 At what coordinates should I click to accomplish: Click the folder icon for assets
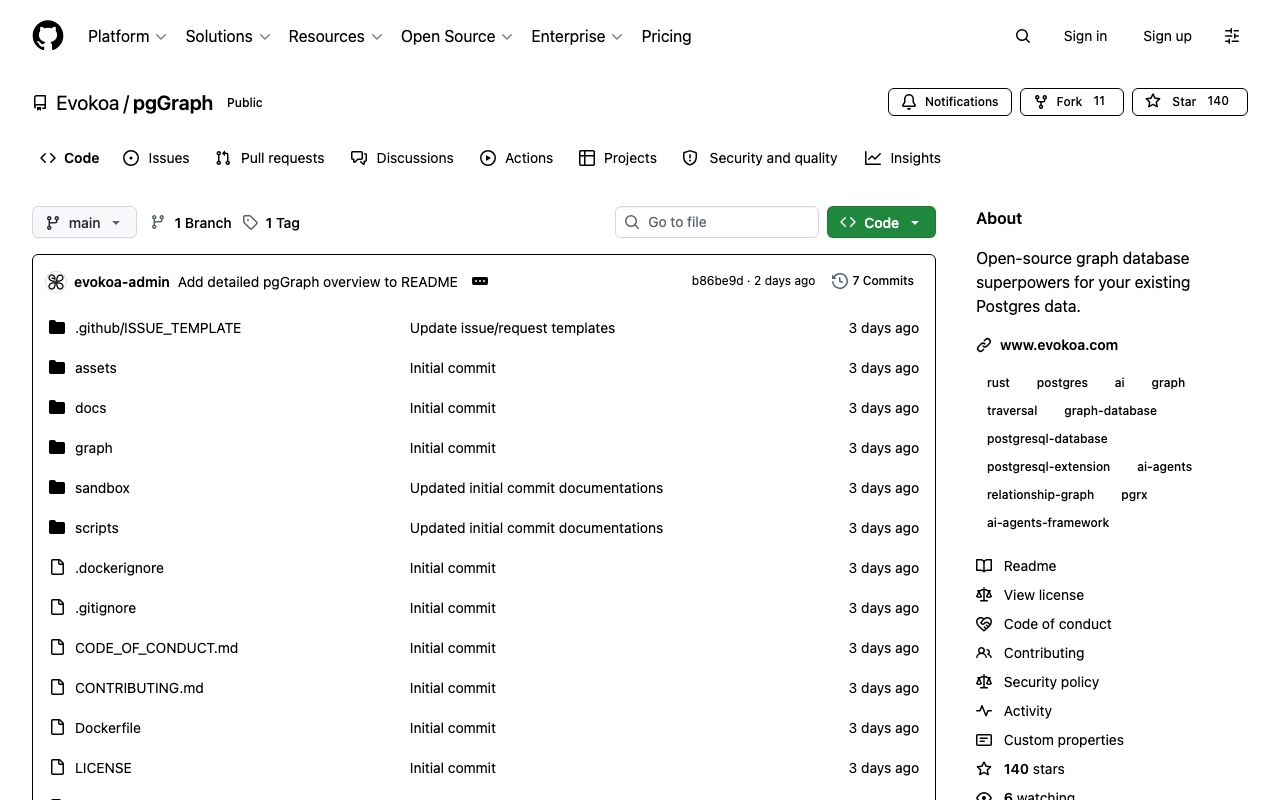(57, 368)
